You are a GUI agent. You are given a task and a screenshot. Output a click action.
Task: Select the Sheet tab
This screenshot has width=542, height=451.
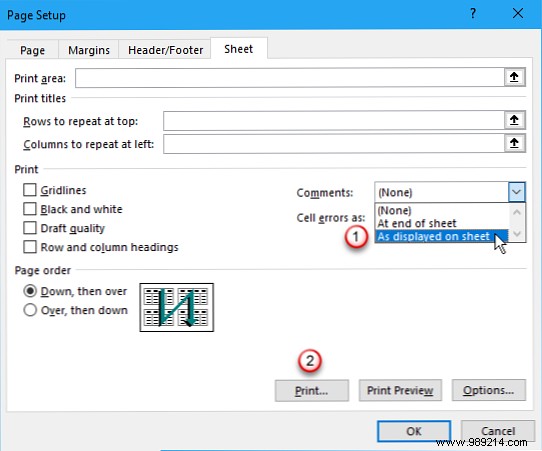pyautogui.click(x=239, y=49)
